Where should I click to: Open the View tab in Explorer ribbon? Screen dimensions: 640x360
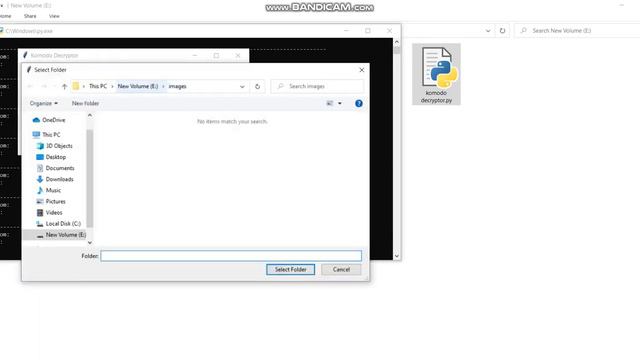coord(54,16)
